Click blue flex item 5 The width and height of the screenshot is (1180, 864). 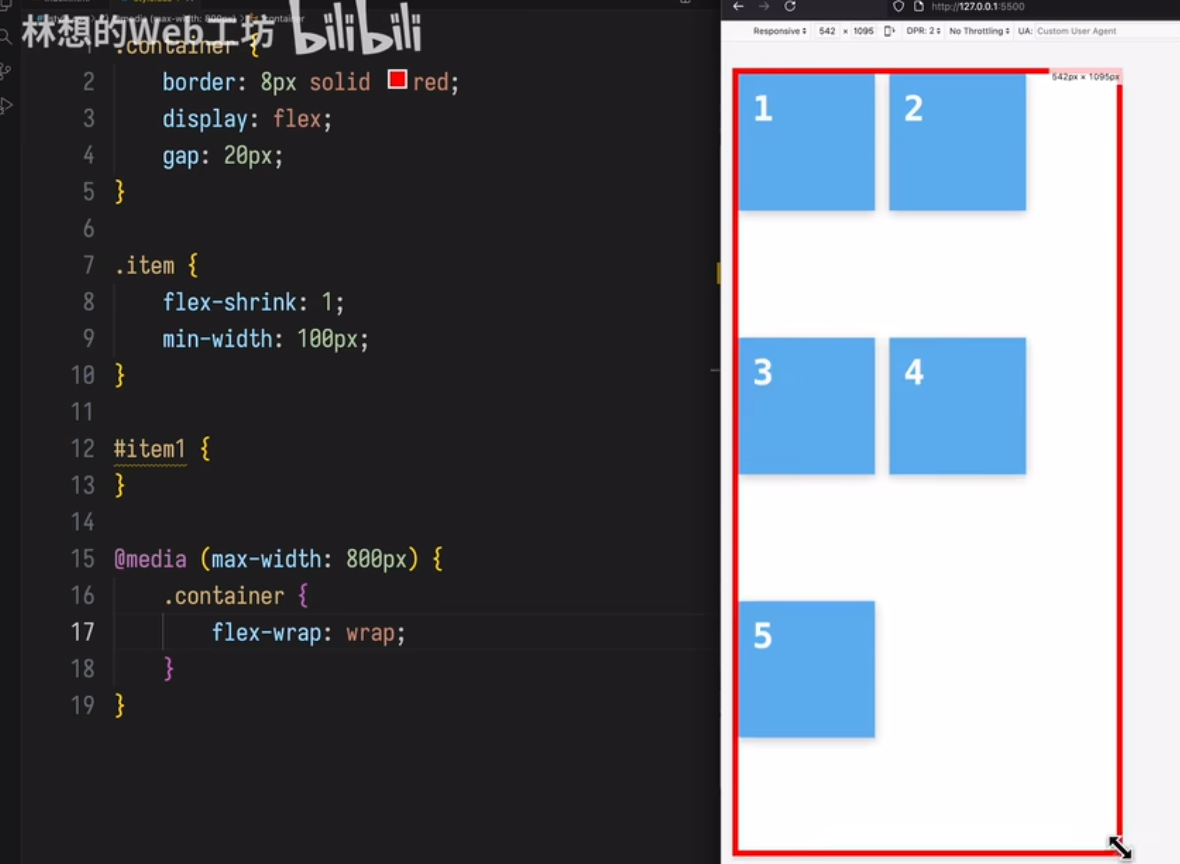pos(807,669)
